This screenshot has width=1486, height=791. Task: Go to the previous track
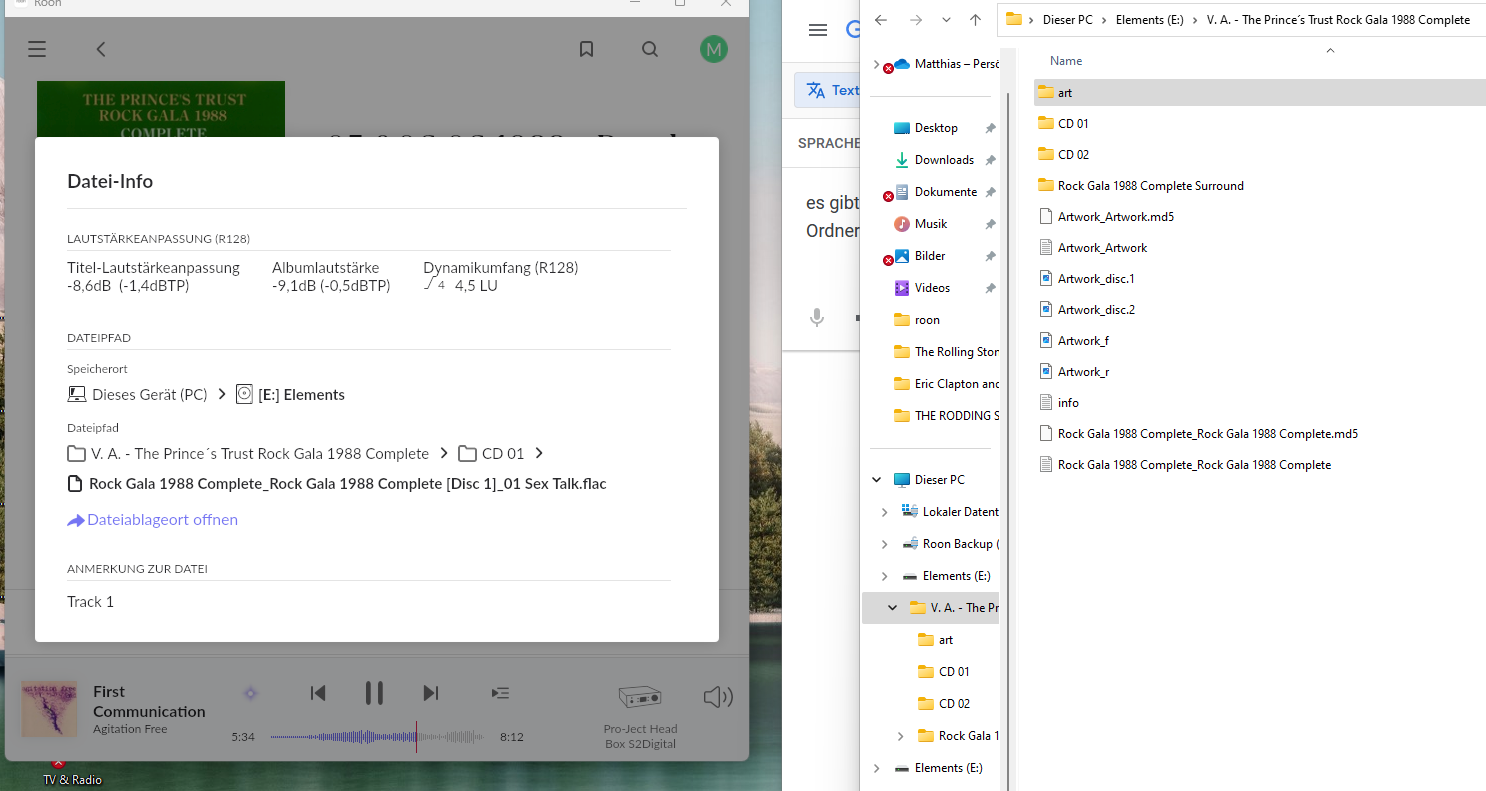point(318,693)
